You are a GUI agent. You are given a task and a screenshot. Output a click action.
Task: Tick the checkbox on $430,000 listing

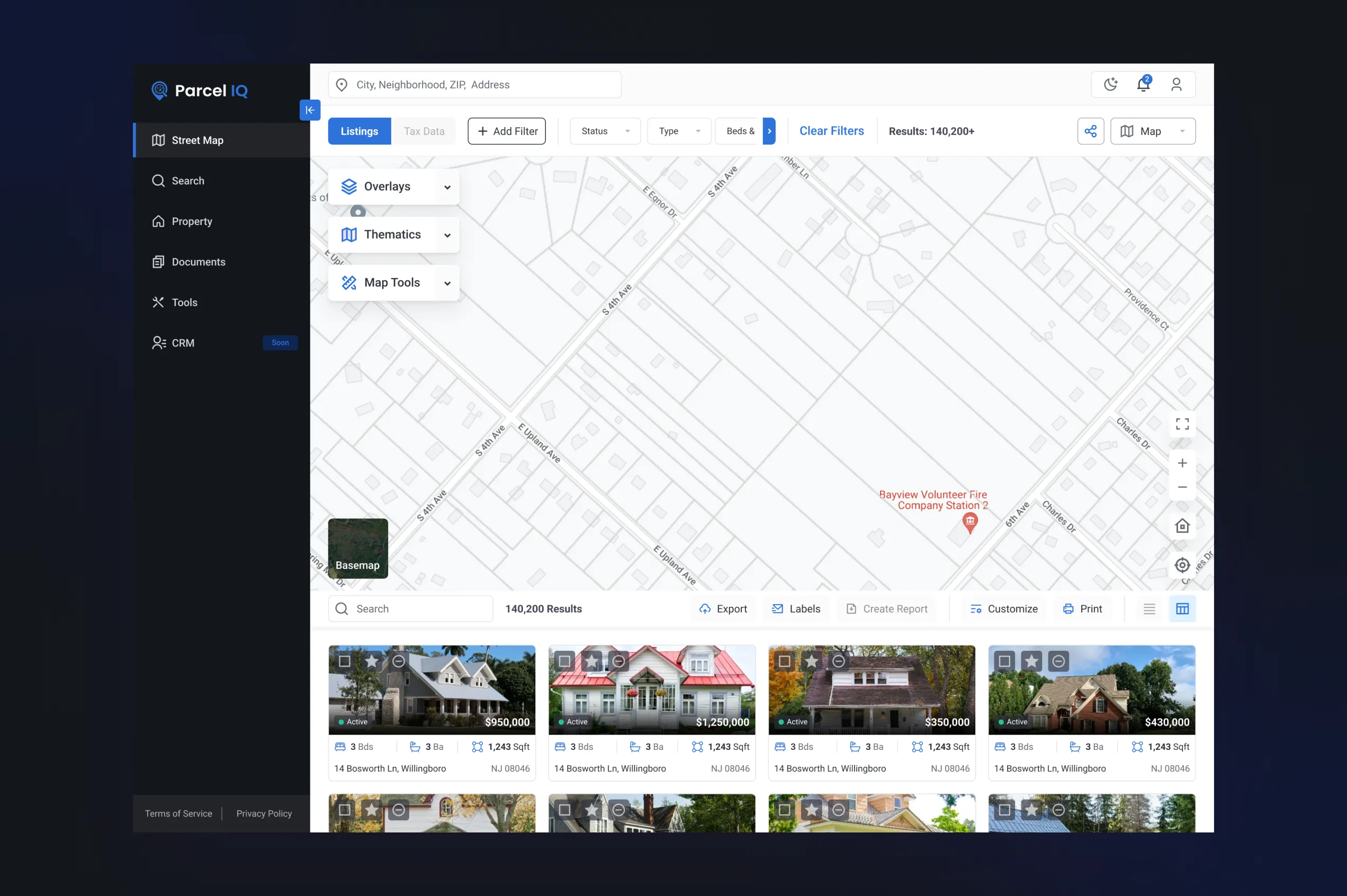[x=1004, y=661]
